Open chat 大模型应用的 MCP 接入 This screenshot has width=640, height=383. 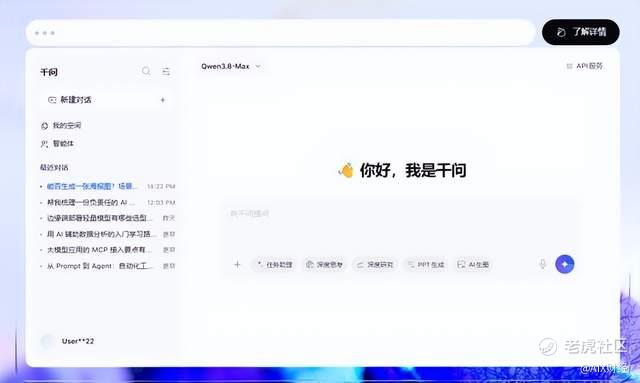108,249
